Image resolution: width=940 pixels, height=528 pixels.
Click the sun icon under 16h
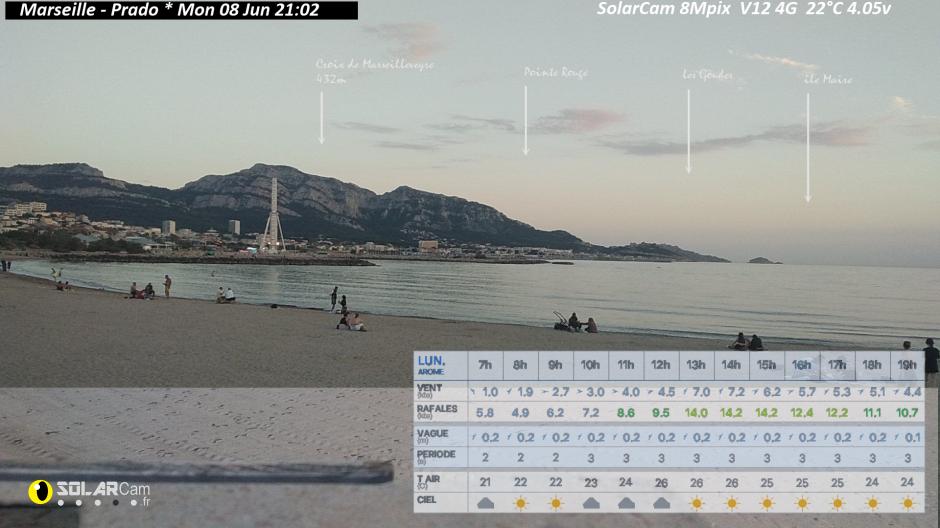pyautogui.click(x=802, y=503)
